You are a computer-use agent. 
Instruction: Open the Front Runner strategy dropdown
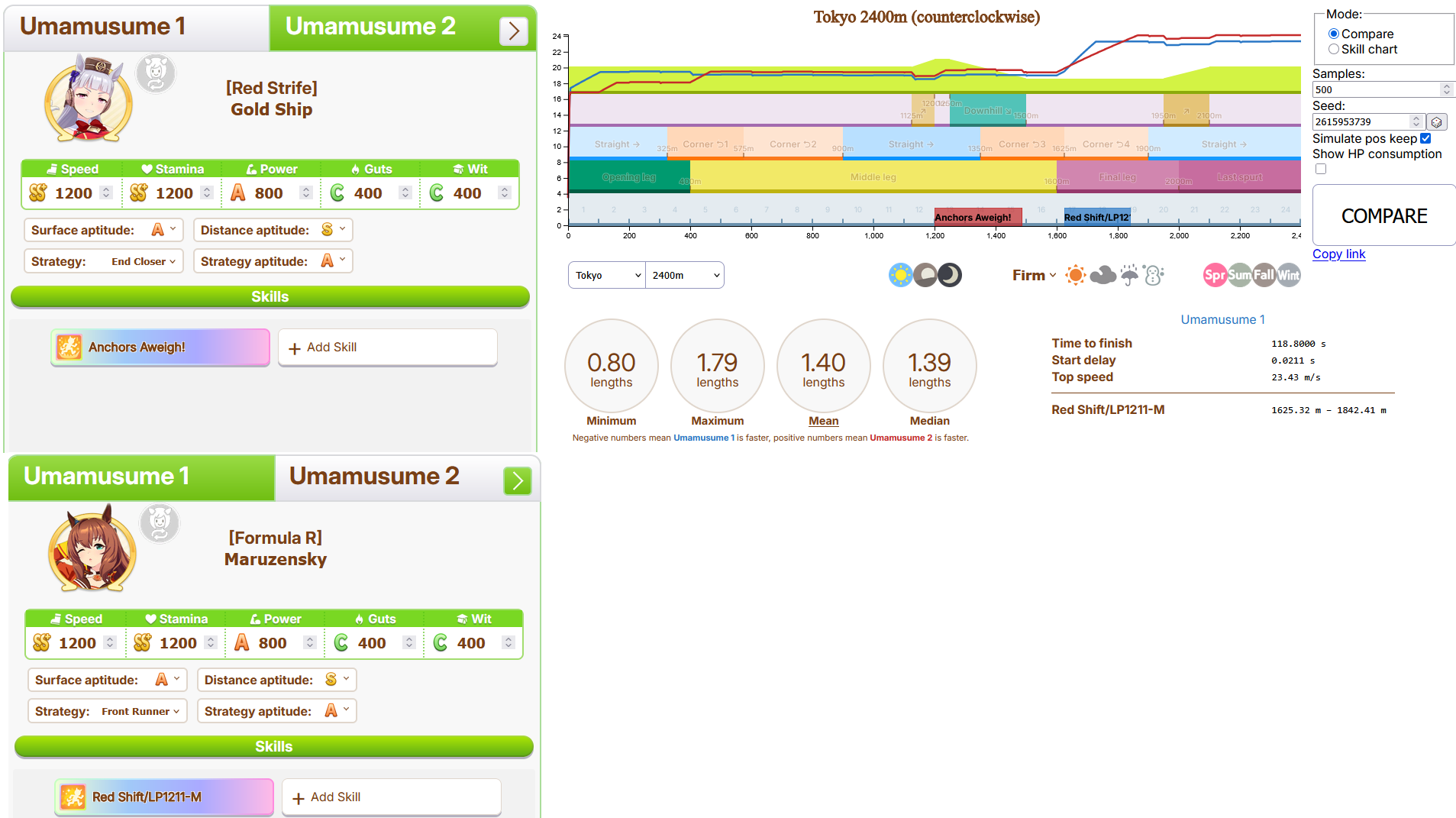[108, 711]
